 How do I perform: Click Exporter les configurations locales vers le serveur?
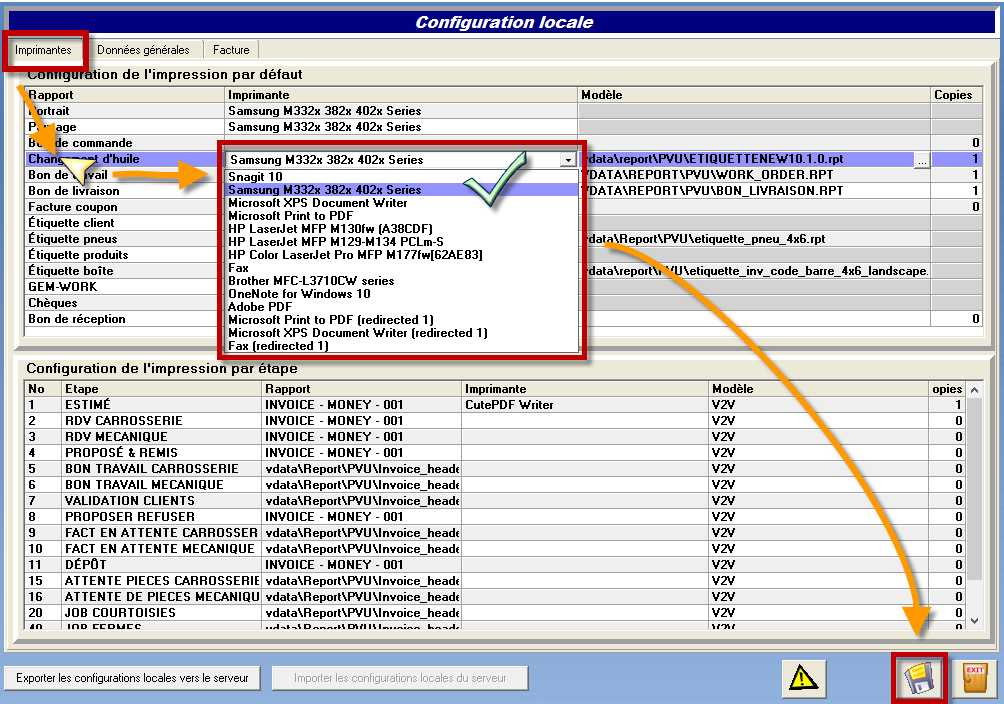tap(133, 678)
